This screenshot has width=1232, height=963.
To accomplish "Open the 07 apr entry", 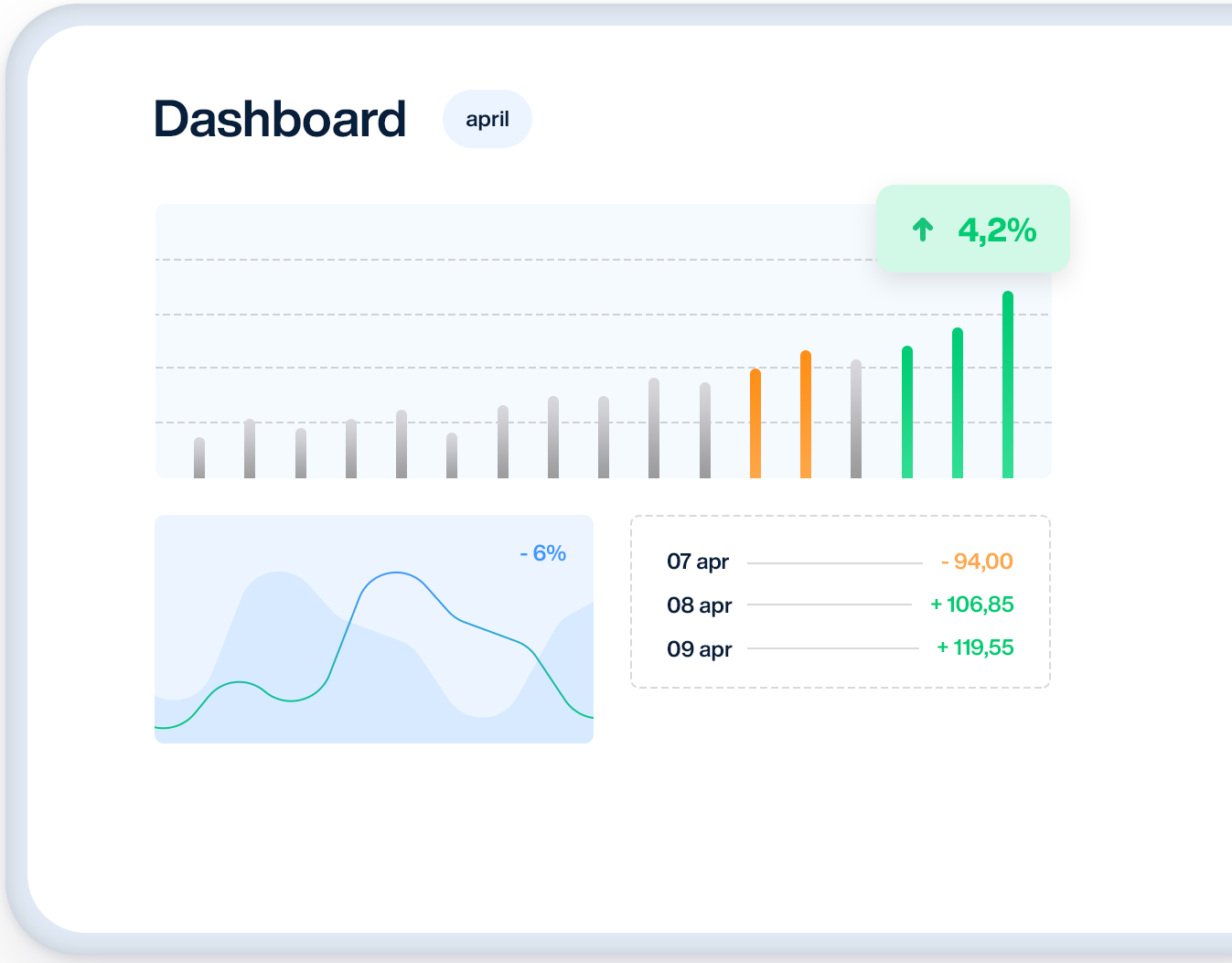I will click(698, 562).
